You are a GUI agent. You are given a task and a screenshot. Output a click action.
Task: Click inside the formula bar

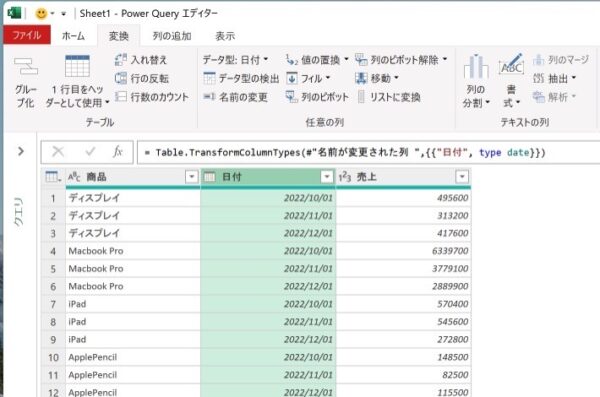pos(368,152)
